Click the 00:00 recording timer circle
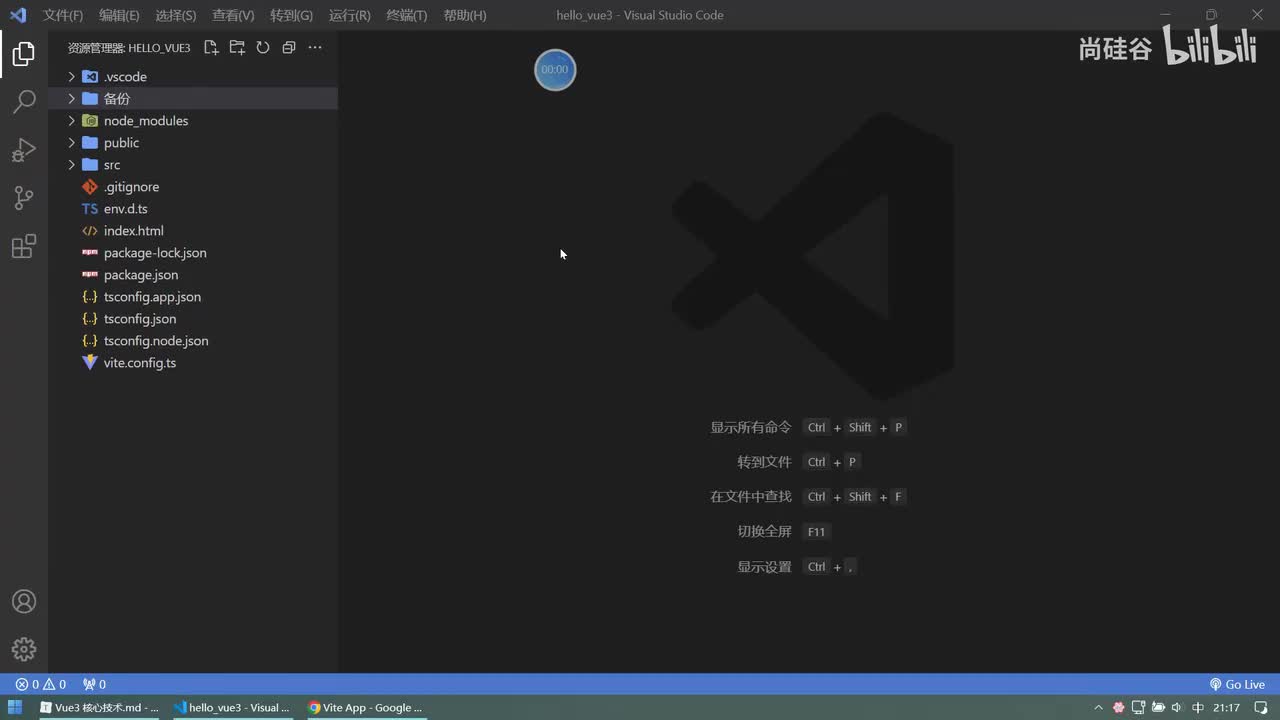The height and width of the screenshot is (720, 1280). click(555, 70)
